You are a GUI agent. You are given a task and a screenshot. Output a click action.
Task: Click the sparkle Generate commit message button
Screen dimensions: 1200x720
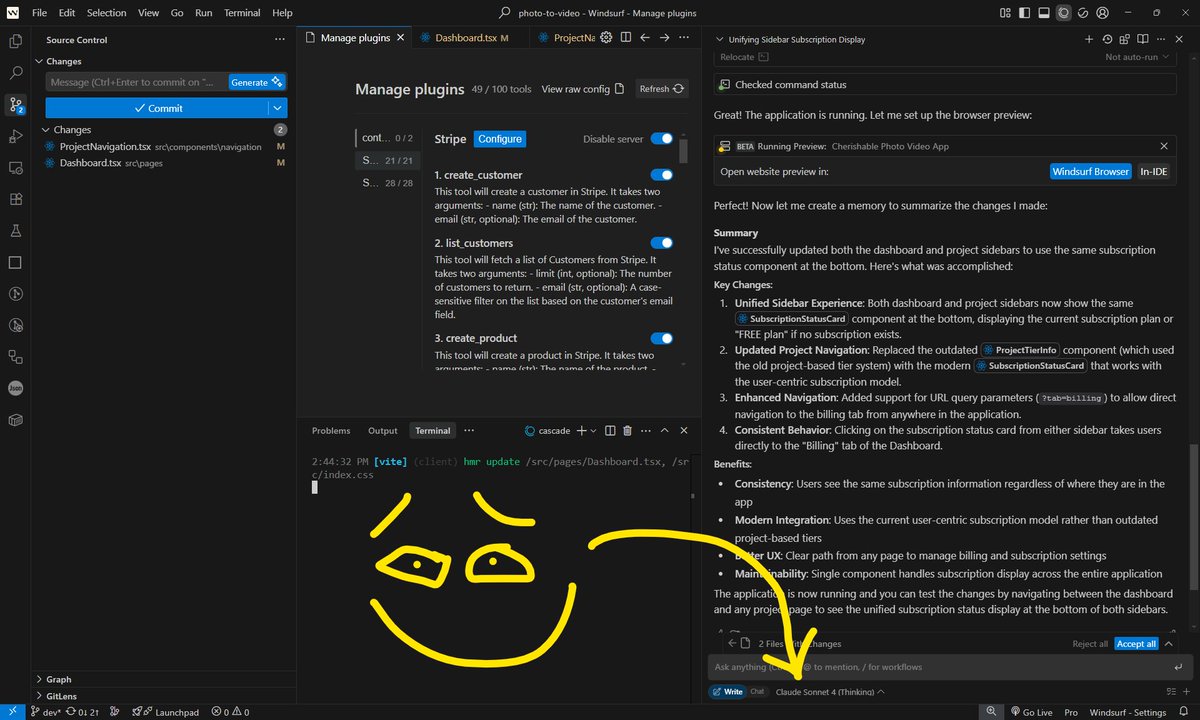pyautogui.click(x=258, y=82)
